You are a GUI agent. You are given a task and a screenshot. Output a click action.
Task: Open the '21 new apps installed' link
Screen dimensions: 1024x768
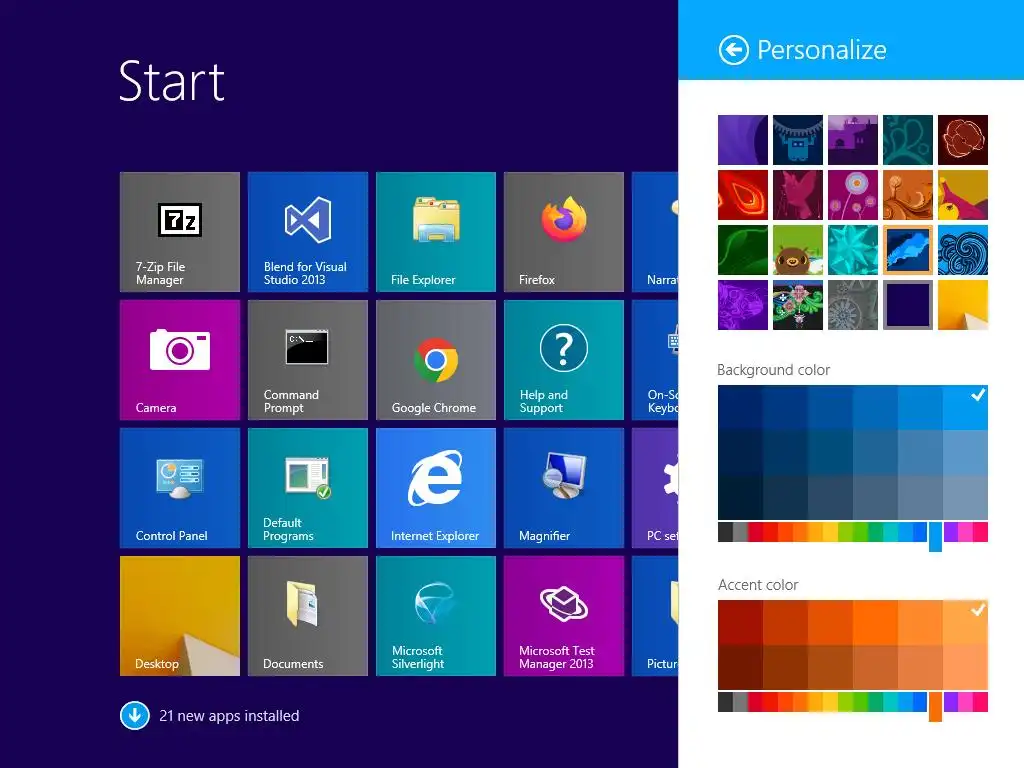click(x=229, y=716)
